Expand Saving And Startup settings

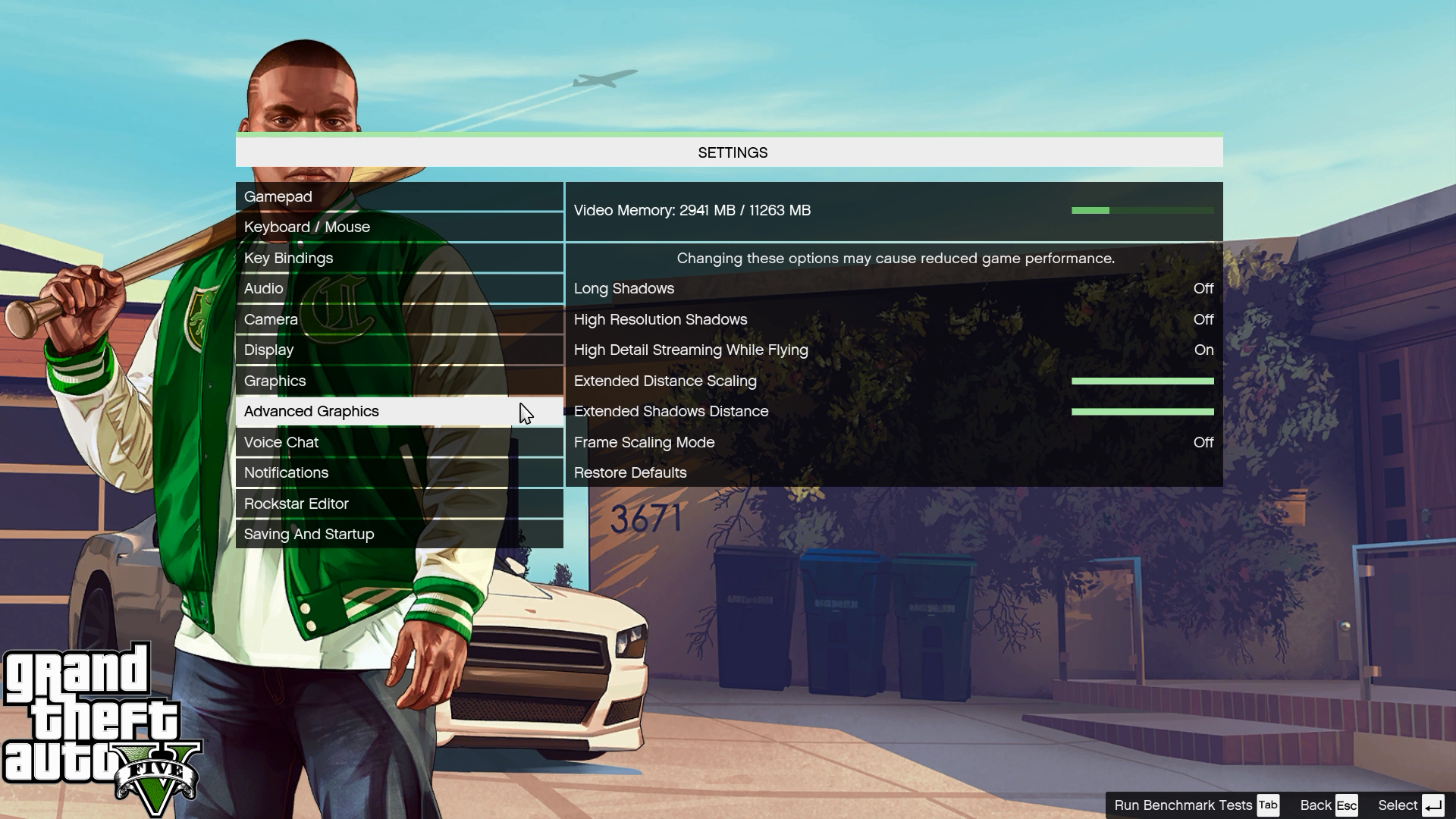tap(309, 533)
